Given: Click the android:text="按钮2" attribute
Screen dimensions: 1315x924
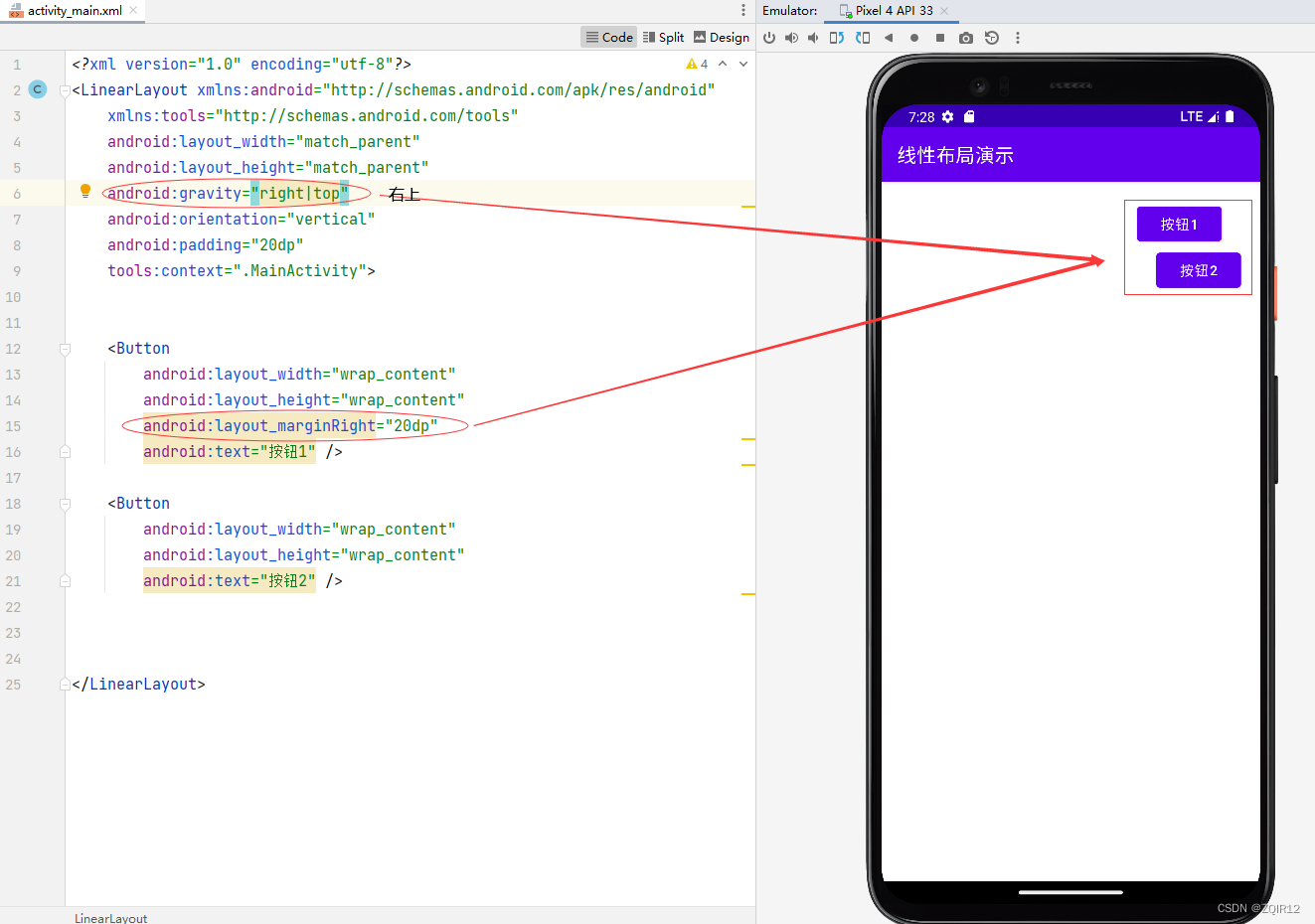Looking at the screenshot, I should click(230, 581).
